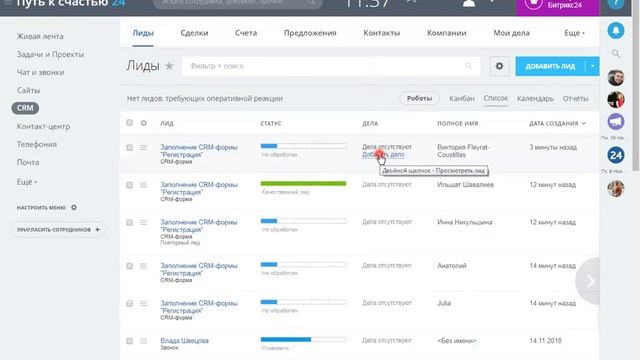Screen dimensions: 640x360
Task: Open action menu for Julia lead
Action: [143, 303]
